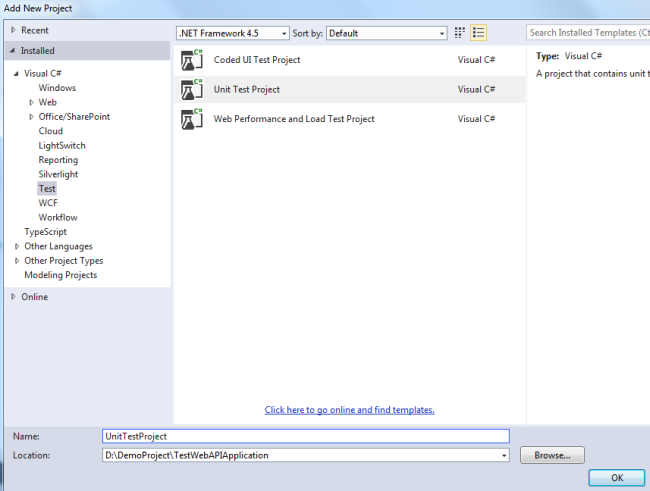Click Visual C# label on Web Performance row
Screen dimensions: 650x491
tap(476, 119)
